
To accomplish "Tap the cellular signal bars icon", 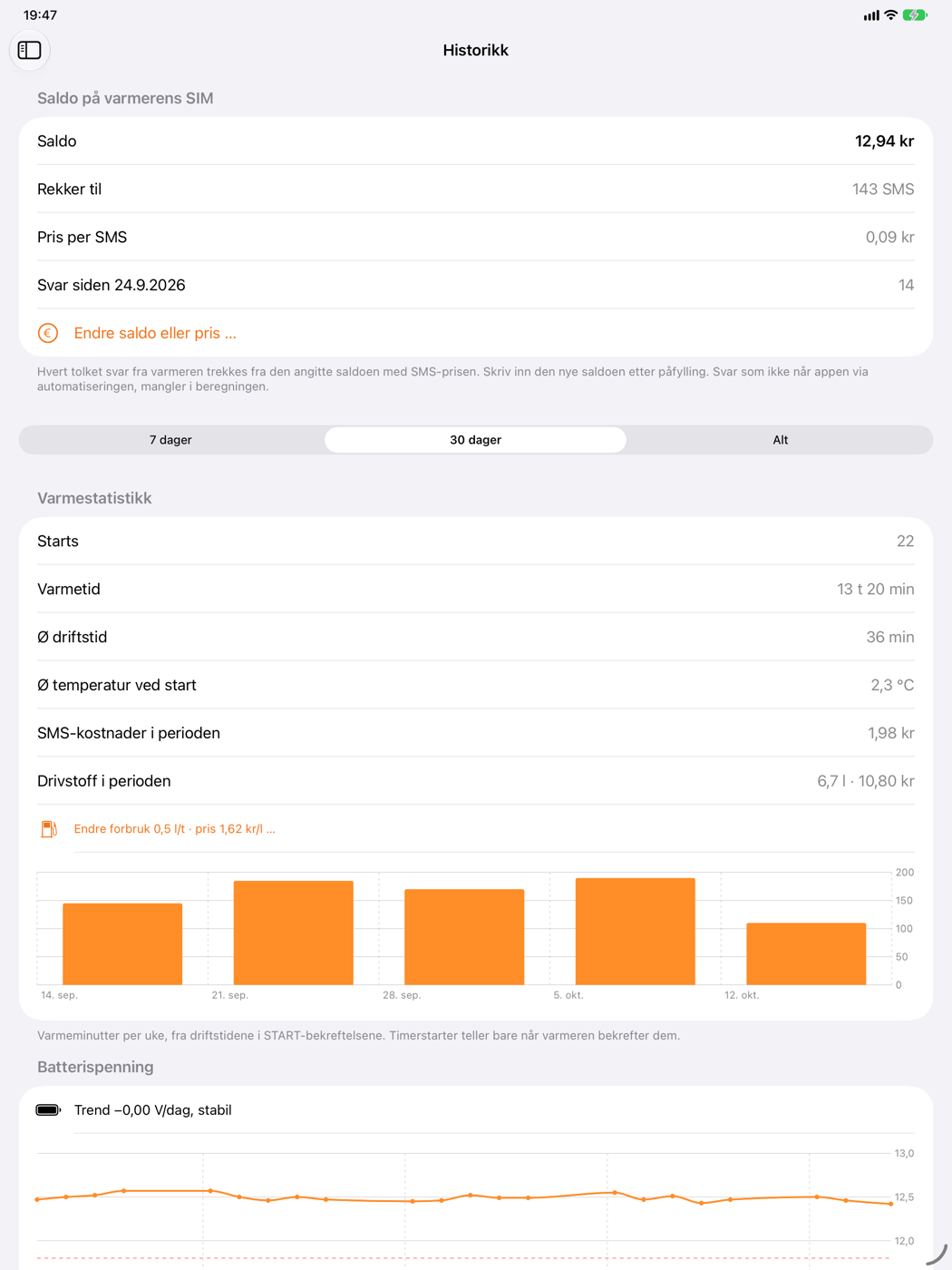I will click(x=871, y=15).
